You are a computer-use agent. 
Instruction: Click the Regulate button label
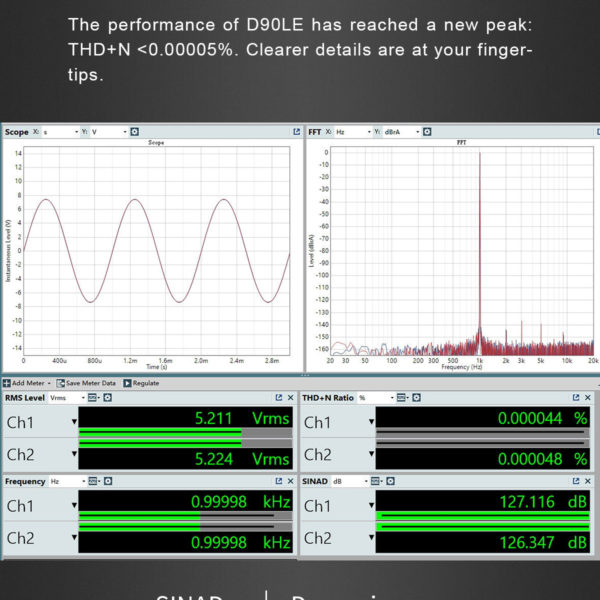point(146,383)
